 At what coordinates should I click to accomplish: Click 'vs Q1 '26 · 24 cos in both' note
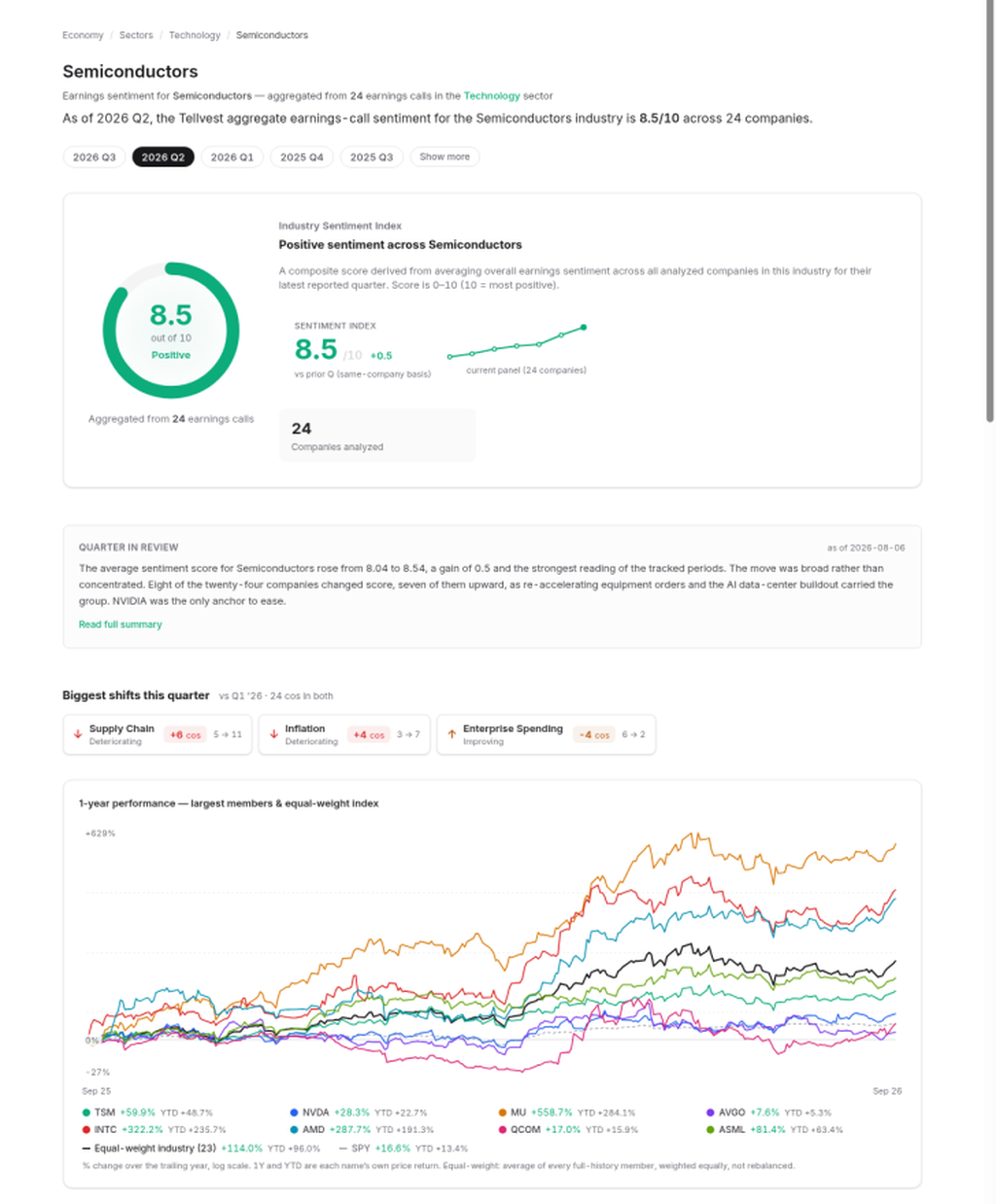tap(276, 696)
